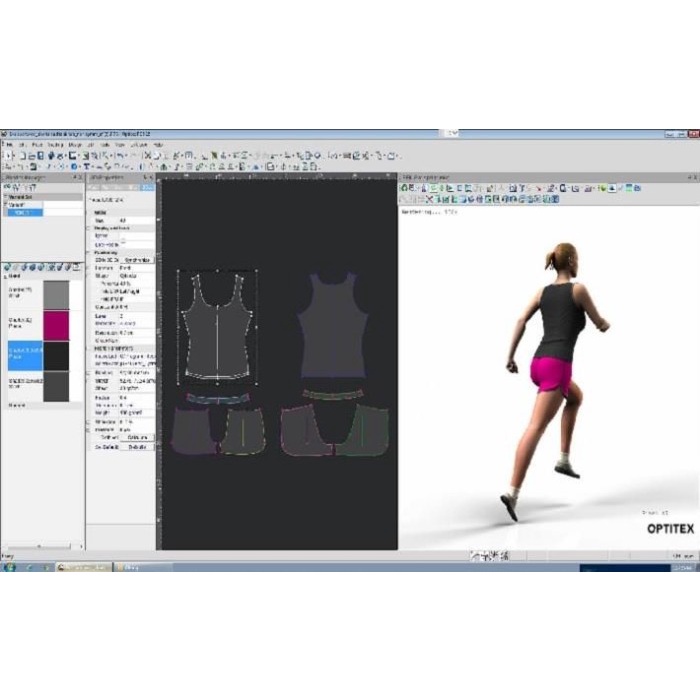Click the blue circle tool in second toolbar row
Viewport: 700px width, 700px height.
pyautogui.click(x=74, y=167)
